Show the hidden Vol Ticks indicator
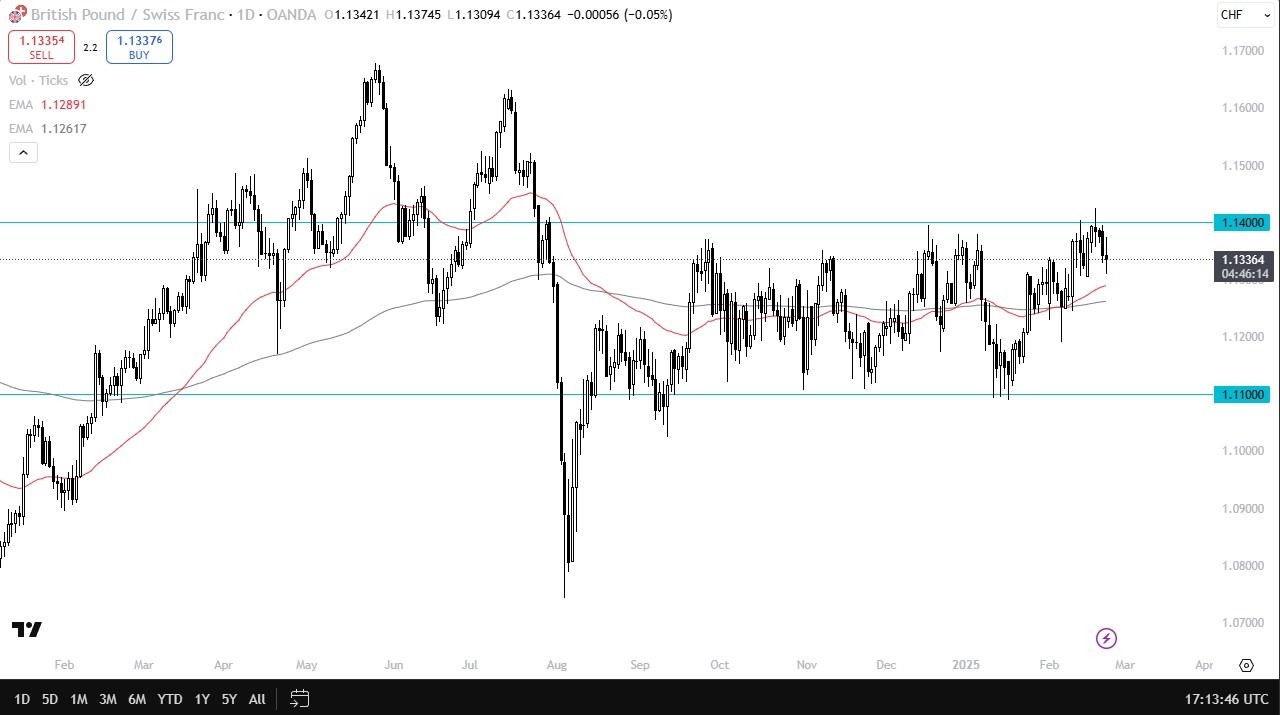This screenshot has height=715, width=1280. pyautogui.click(x=86, y=80)
